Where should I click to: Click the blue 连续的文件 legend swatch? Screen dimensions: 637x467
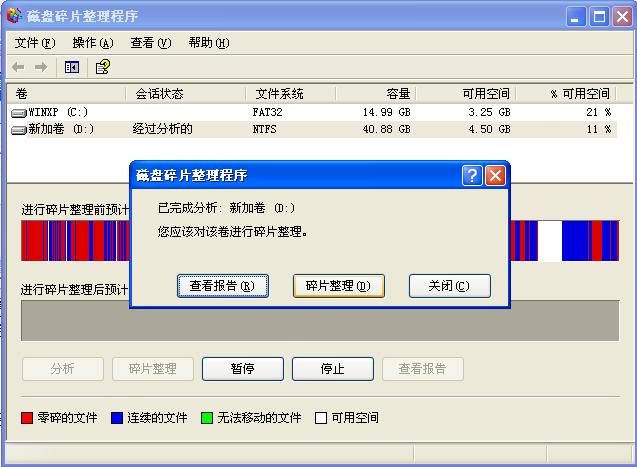point(117,418)
